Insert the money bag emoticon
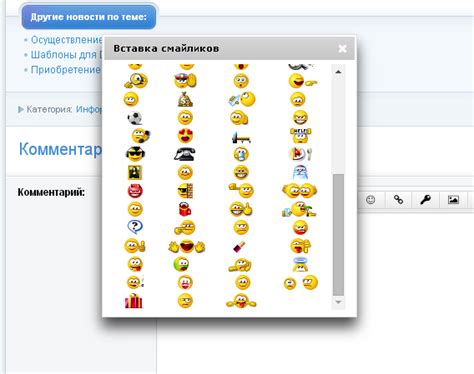Screen dimensions: 474x374 [x=185, y=99]
